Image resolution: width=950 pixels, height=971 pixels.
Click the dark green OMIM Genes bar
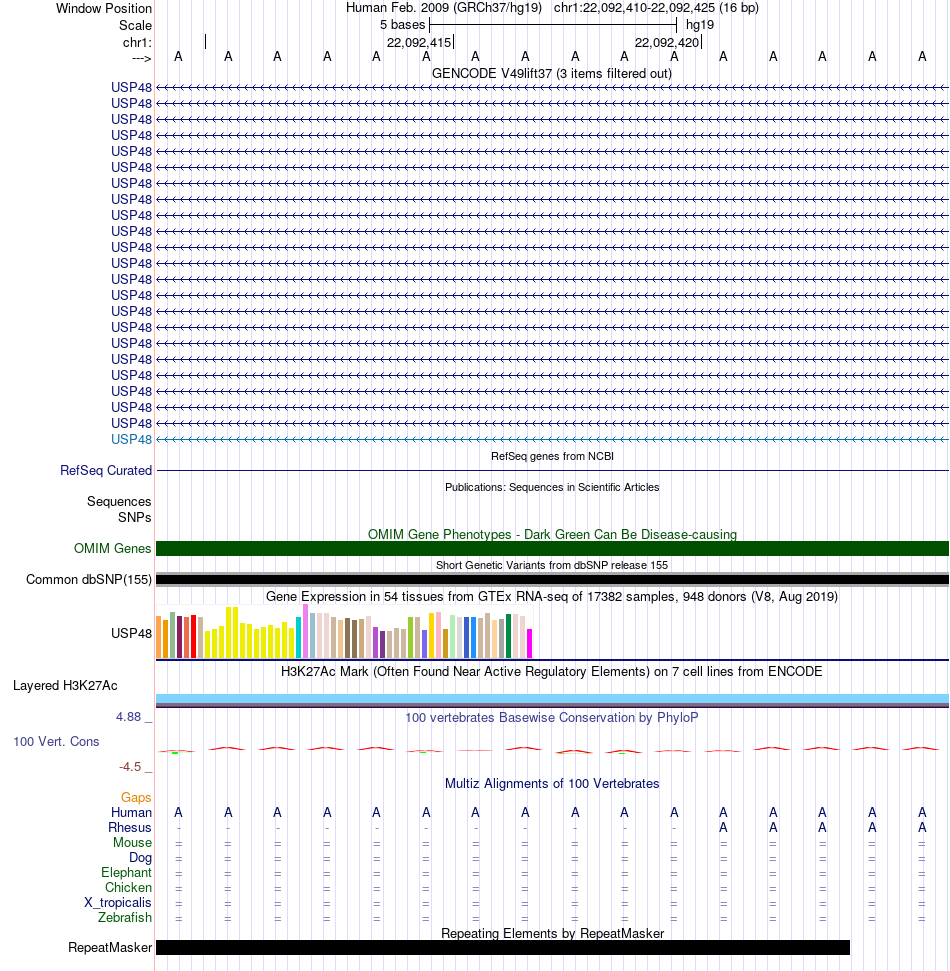click(552, 549)
